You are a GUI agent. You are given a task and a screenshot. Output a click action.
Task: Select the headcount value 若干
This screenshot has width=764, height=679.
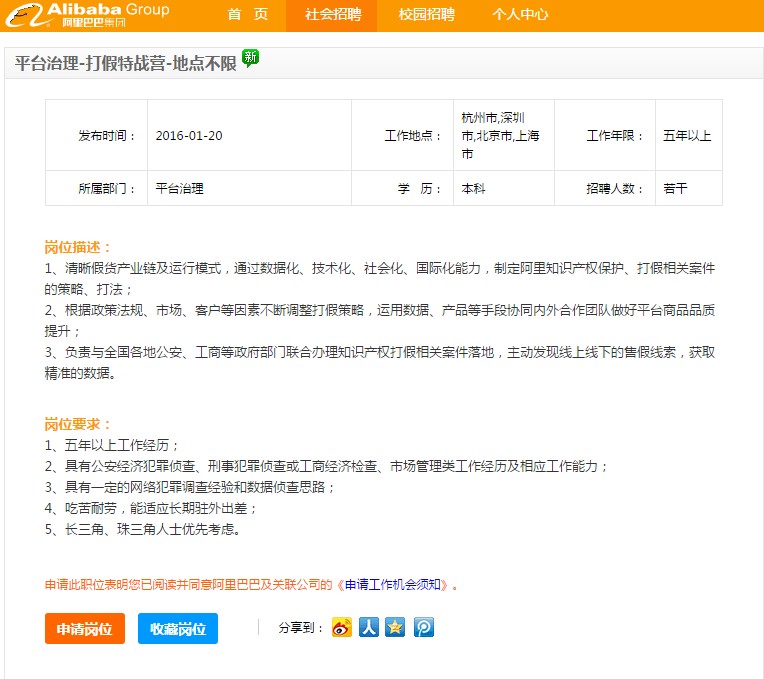click(x=675, y=189)
